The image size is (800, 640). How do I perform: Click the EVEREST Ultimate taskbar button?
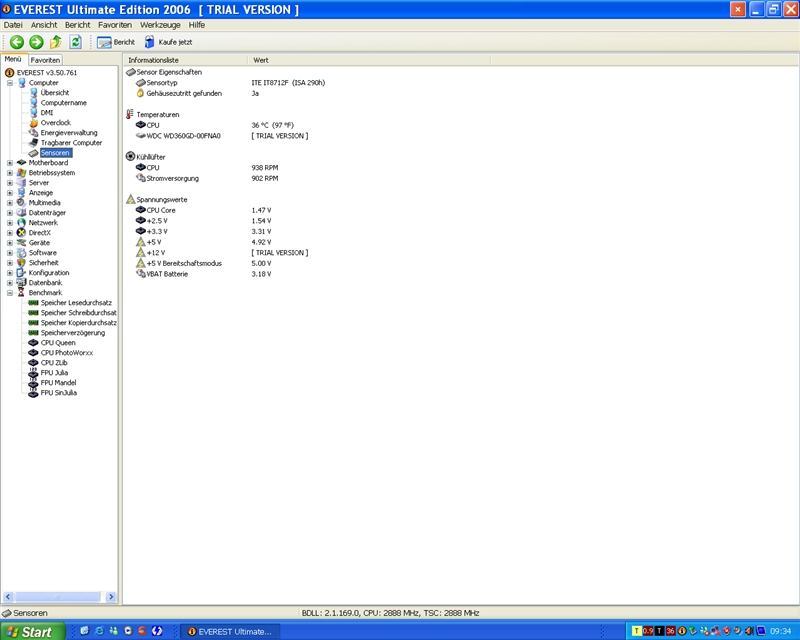(x=230, y=632)
